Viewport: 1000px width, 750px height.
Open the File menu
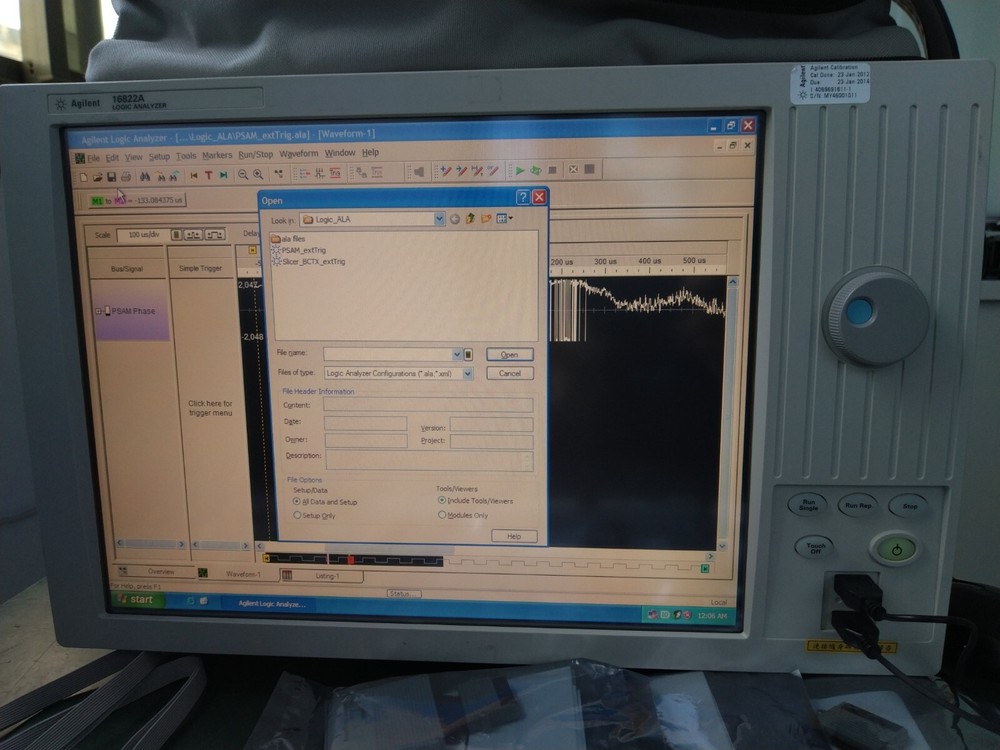point(93,158)
